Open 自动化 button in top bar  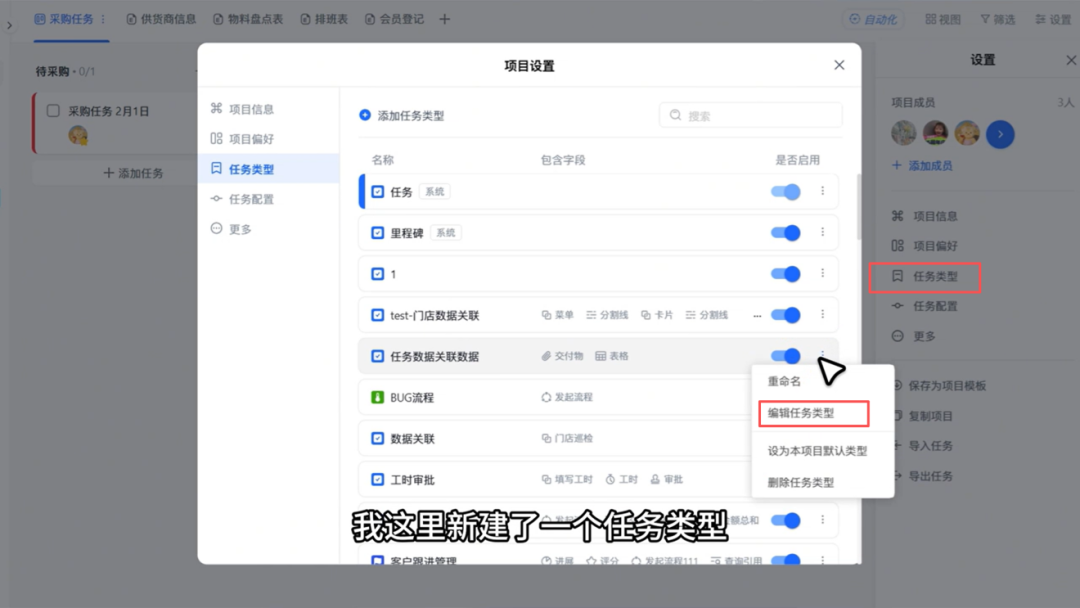(x=873, y=19)
